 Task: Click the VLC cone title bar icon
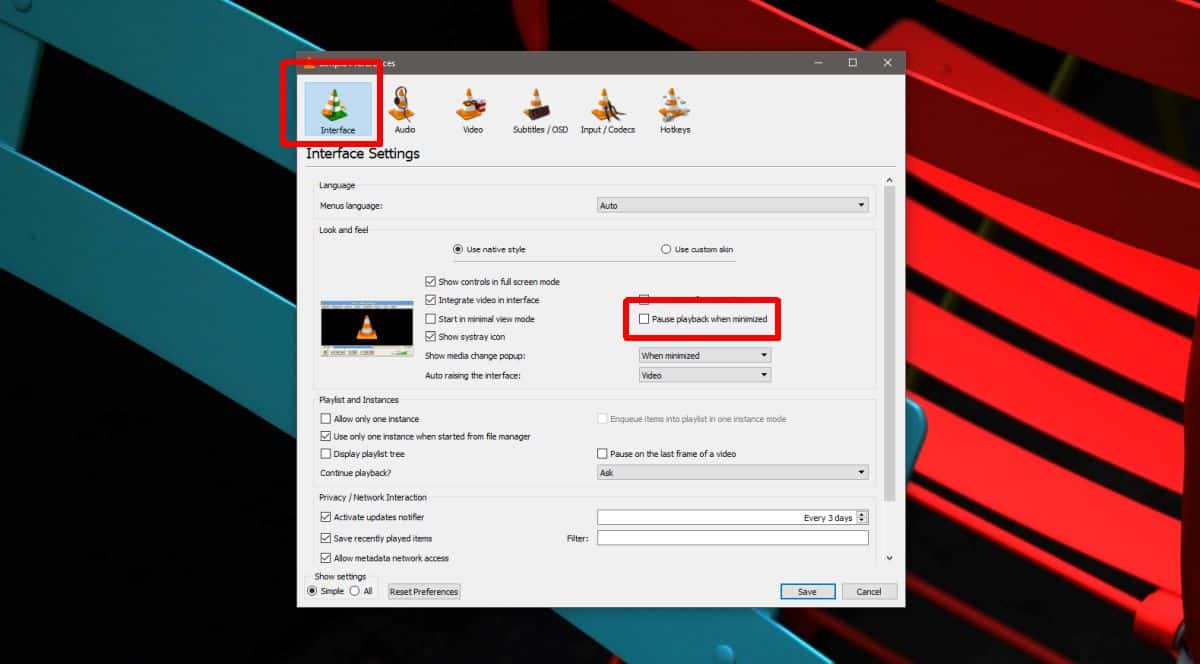(310, 62)
